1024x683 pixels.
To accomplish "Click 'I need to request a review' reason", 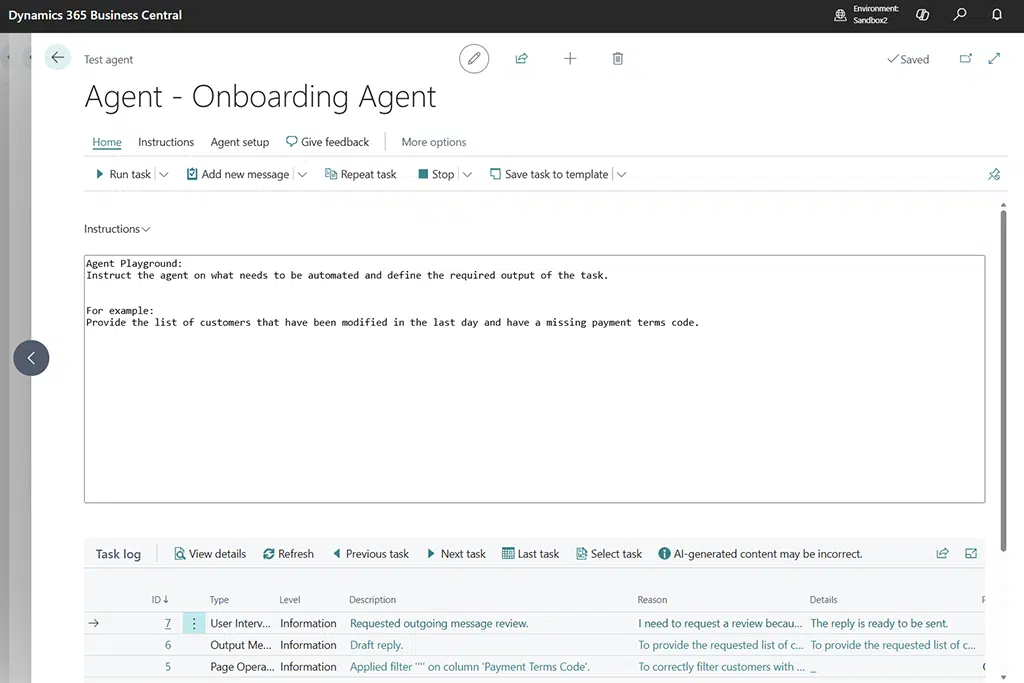I will pos(720,624).
